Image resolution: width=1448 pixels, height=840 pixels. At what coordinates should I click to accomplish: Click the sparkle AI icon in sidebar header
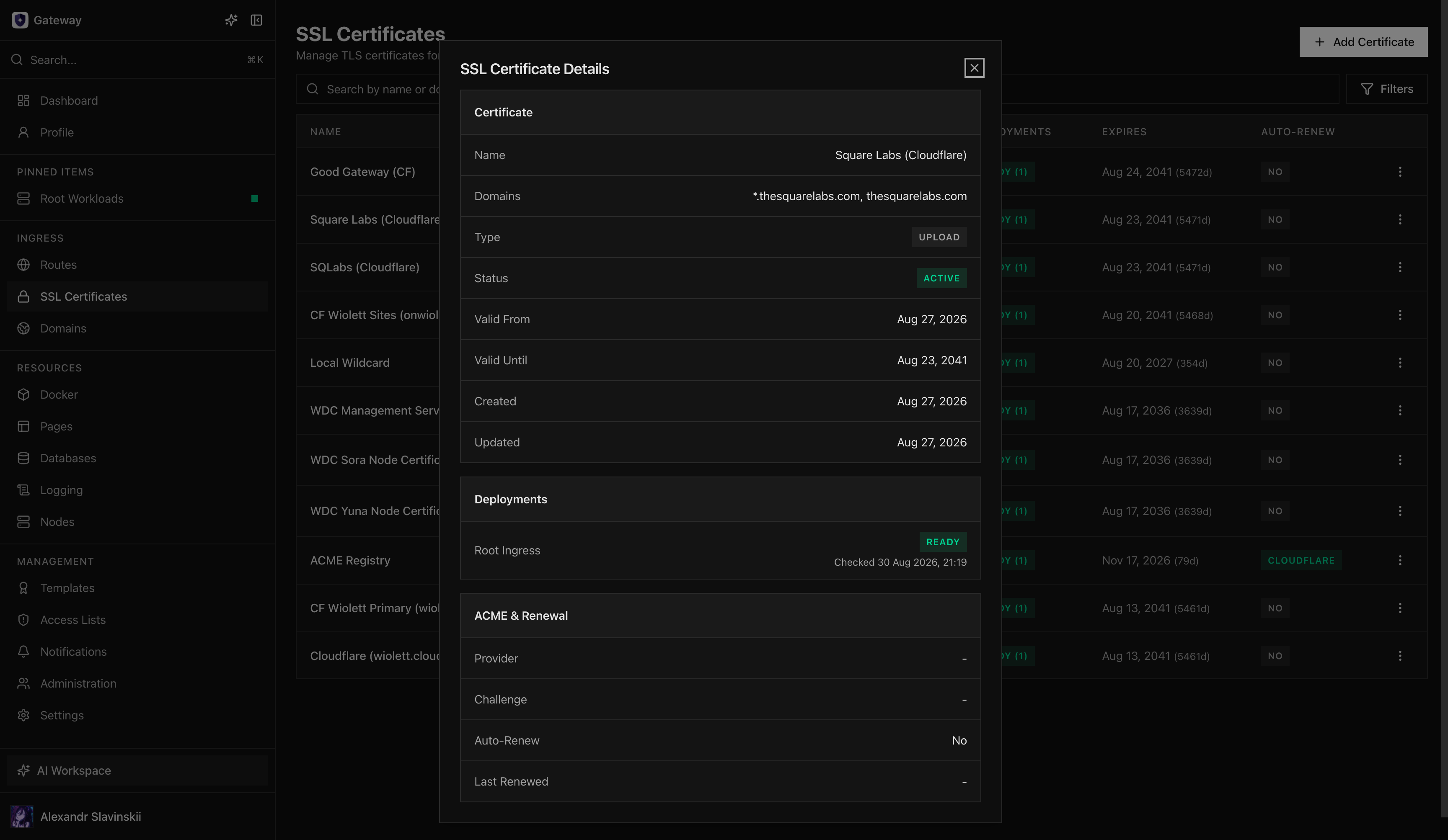coord(231,20)
